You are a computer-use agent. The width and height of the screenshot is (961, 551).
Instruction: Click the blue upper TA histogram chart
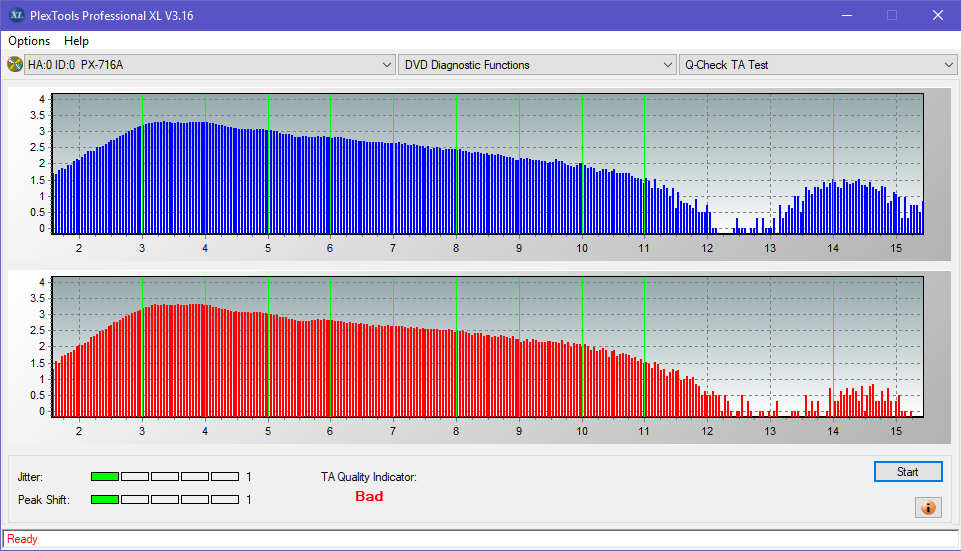click(487, 164)
